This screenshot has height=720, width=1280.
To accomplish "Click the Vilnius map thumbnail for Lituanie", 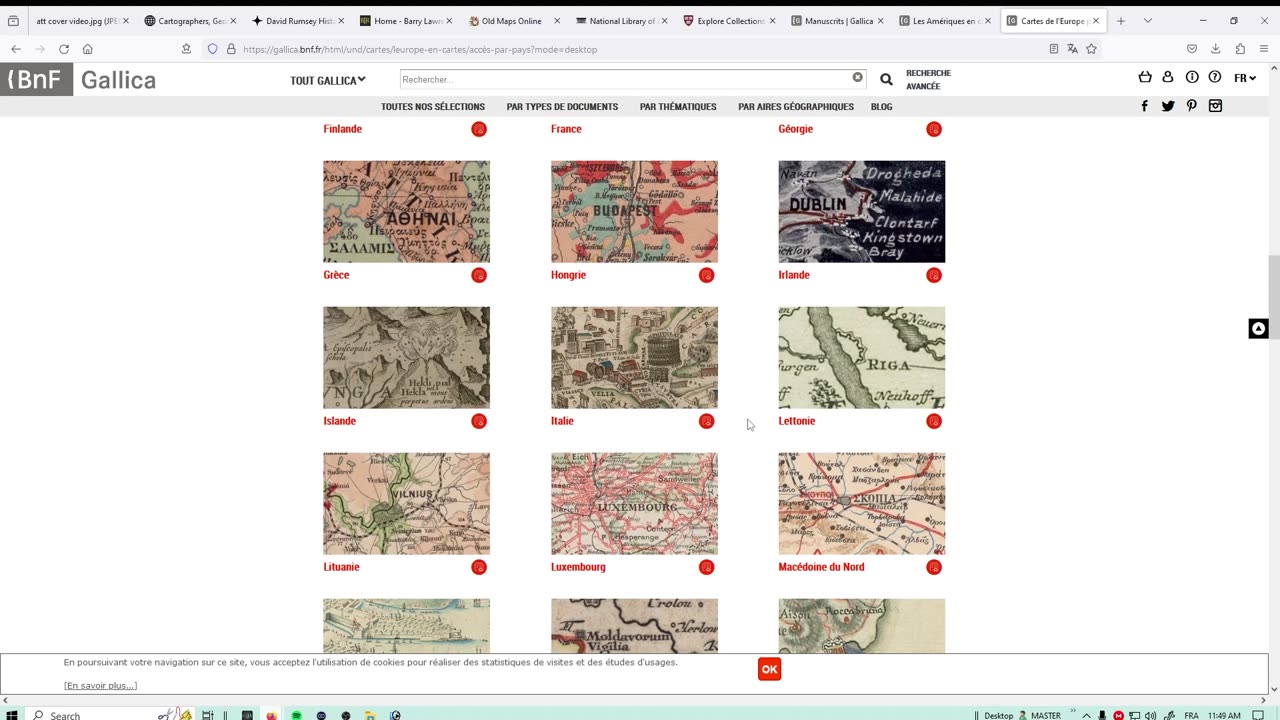I will tap(406, 503).
